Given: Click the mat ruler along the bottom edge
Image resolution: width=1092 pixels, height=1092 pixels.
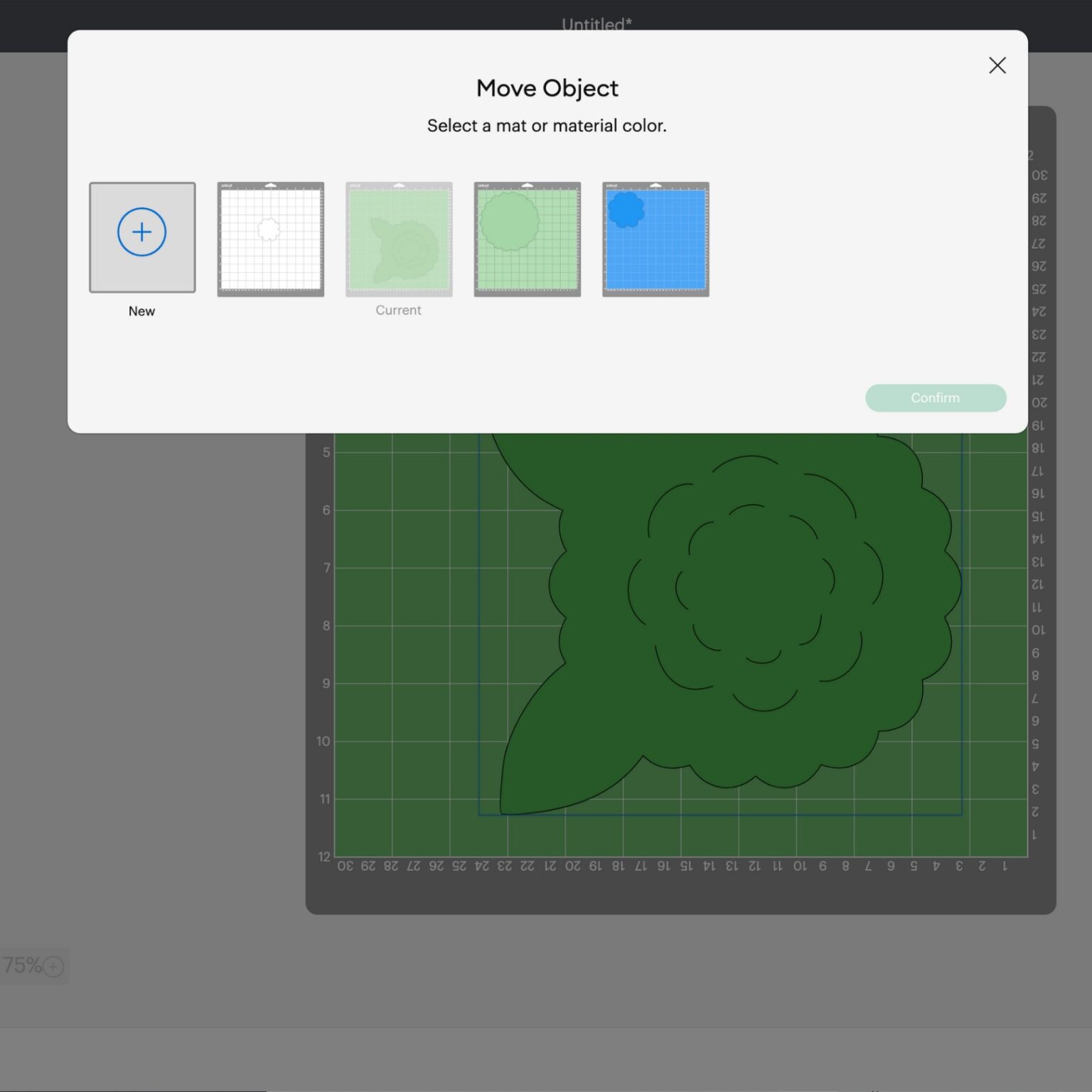Looking at the screenshot, I should click(675, 866).
